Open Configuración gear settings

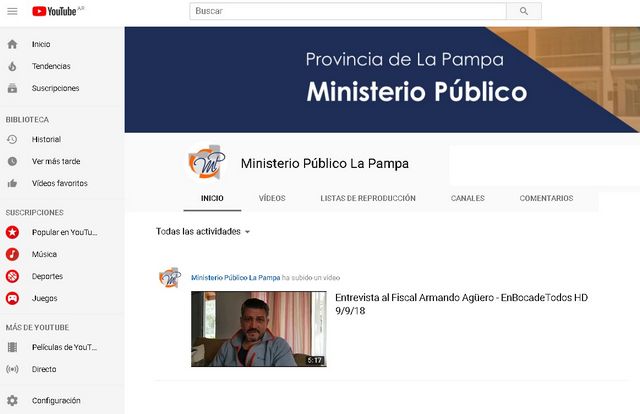pos(55,400)
